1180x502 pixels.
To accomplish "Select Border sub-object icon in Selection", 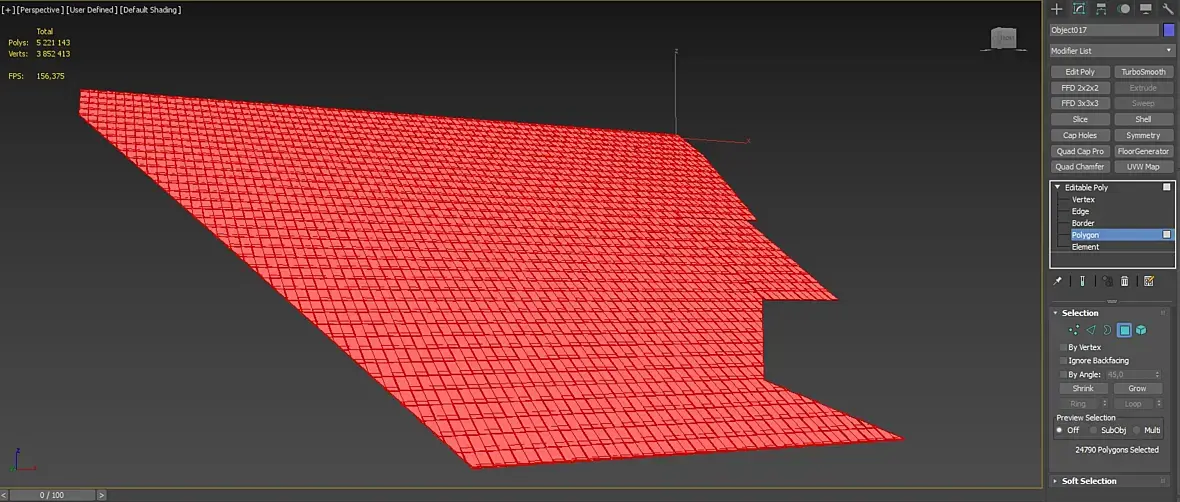I will coord(1108,330).
